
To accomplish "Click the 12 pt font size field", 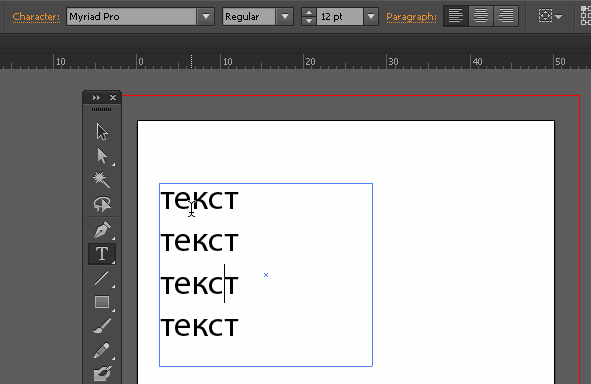I will (340, 17).
